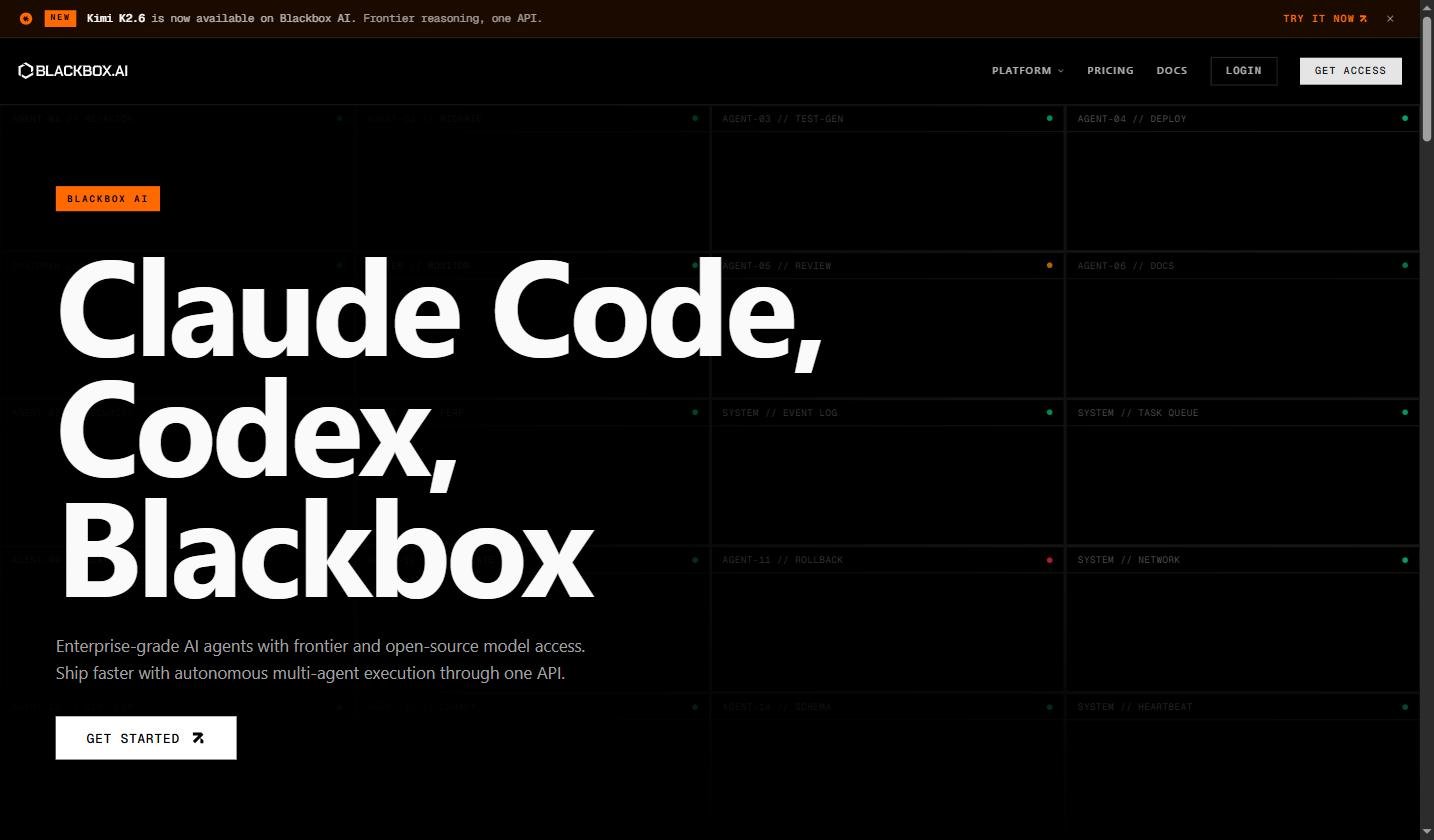Click the 'Claude Code, Codex, Blackbox' headline
The height and width of the screenshot is (840, 1434).
point(440,428)
